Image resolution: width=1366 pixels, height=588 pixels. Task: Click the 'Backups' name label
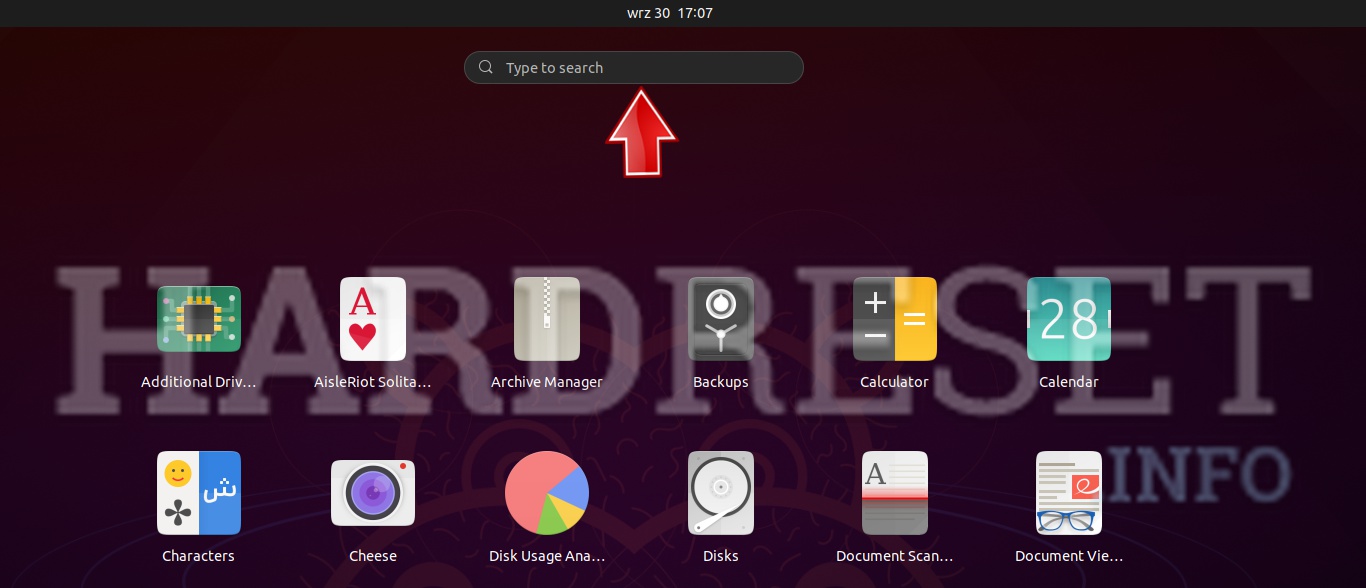721,382
